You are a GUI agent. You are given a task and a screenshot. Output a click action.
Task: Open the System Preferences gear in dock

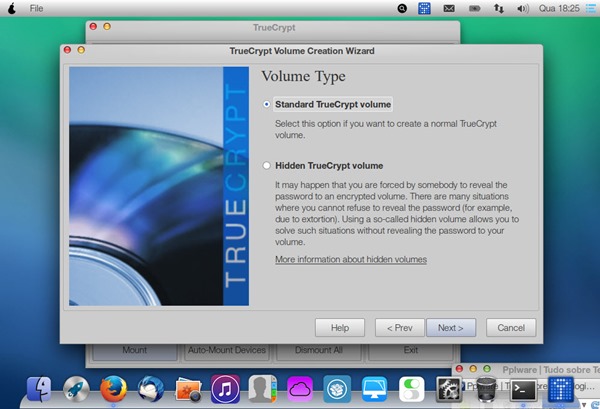pyautogui.click(x=449, y=389)
